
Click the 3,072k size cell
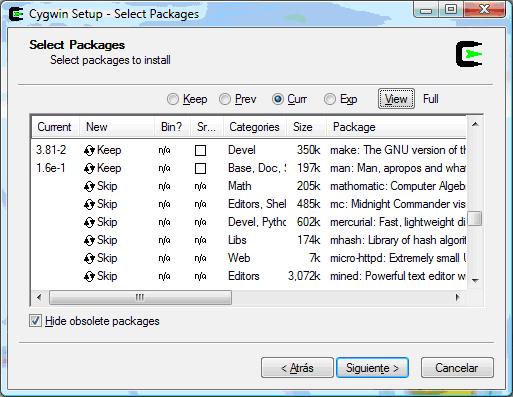tap(304, 276)
